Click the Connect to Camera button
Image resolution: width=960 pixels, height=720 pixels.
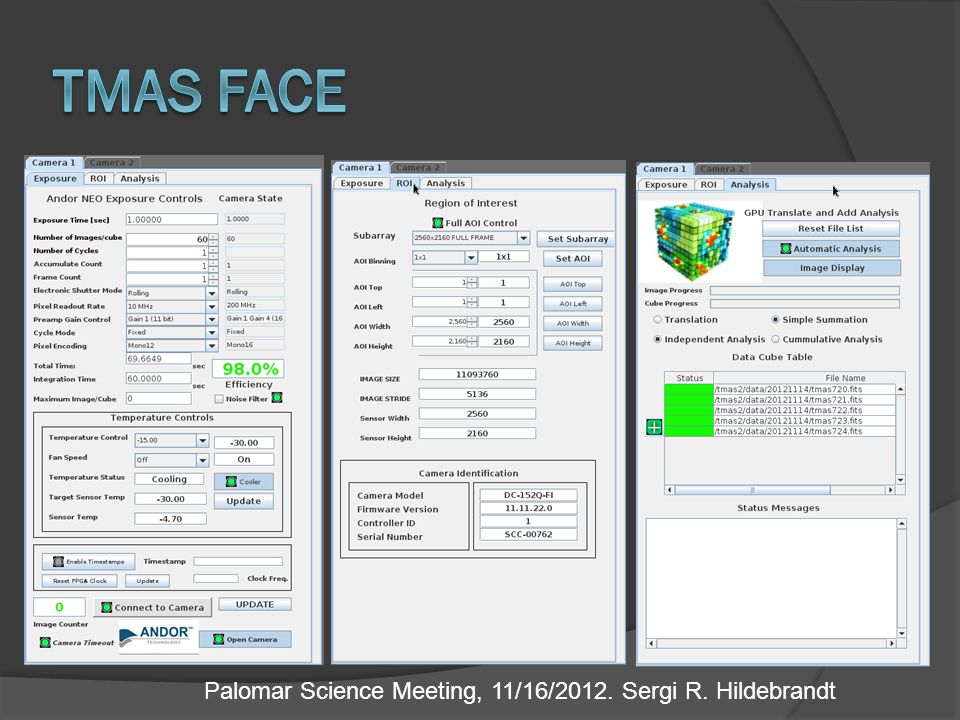pos(152,607)
